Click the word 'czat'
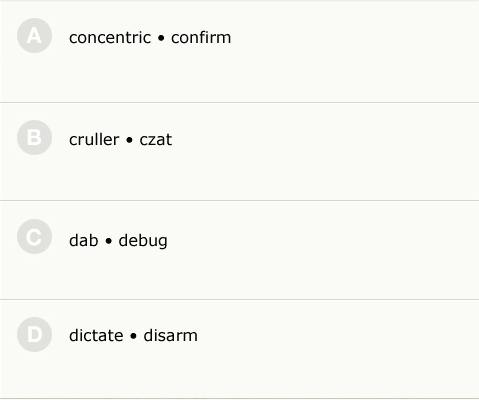Screen dimensions: 479x400 click(156, 140)
